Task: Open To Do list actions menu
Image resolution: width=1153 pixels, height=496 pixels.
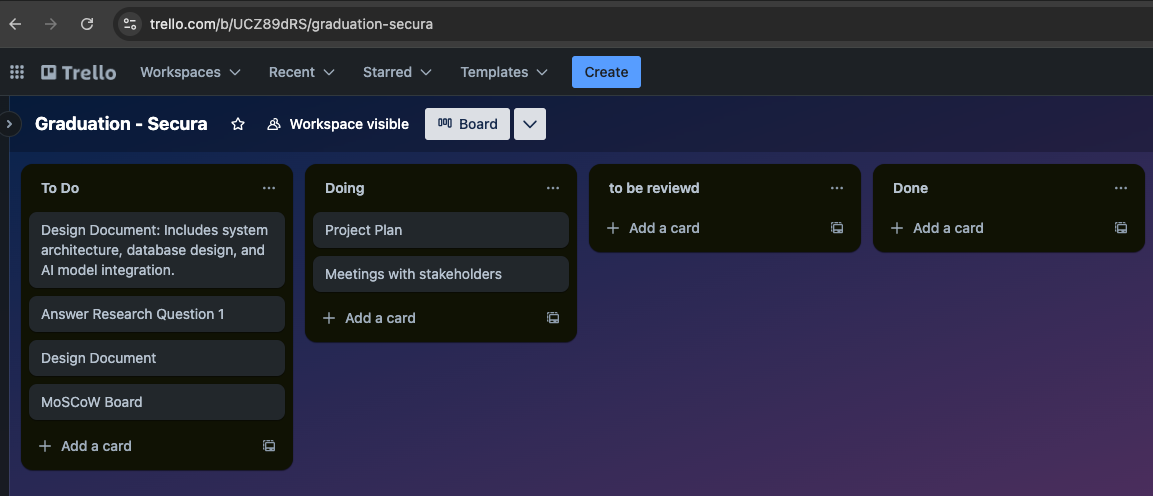Action: tap(269, 188)
